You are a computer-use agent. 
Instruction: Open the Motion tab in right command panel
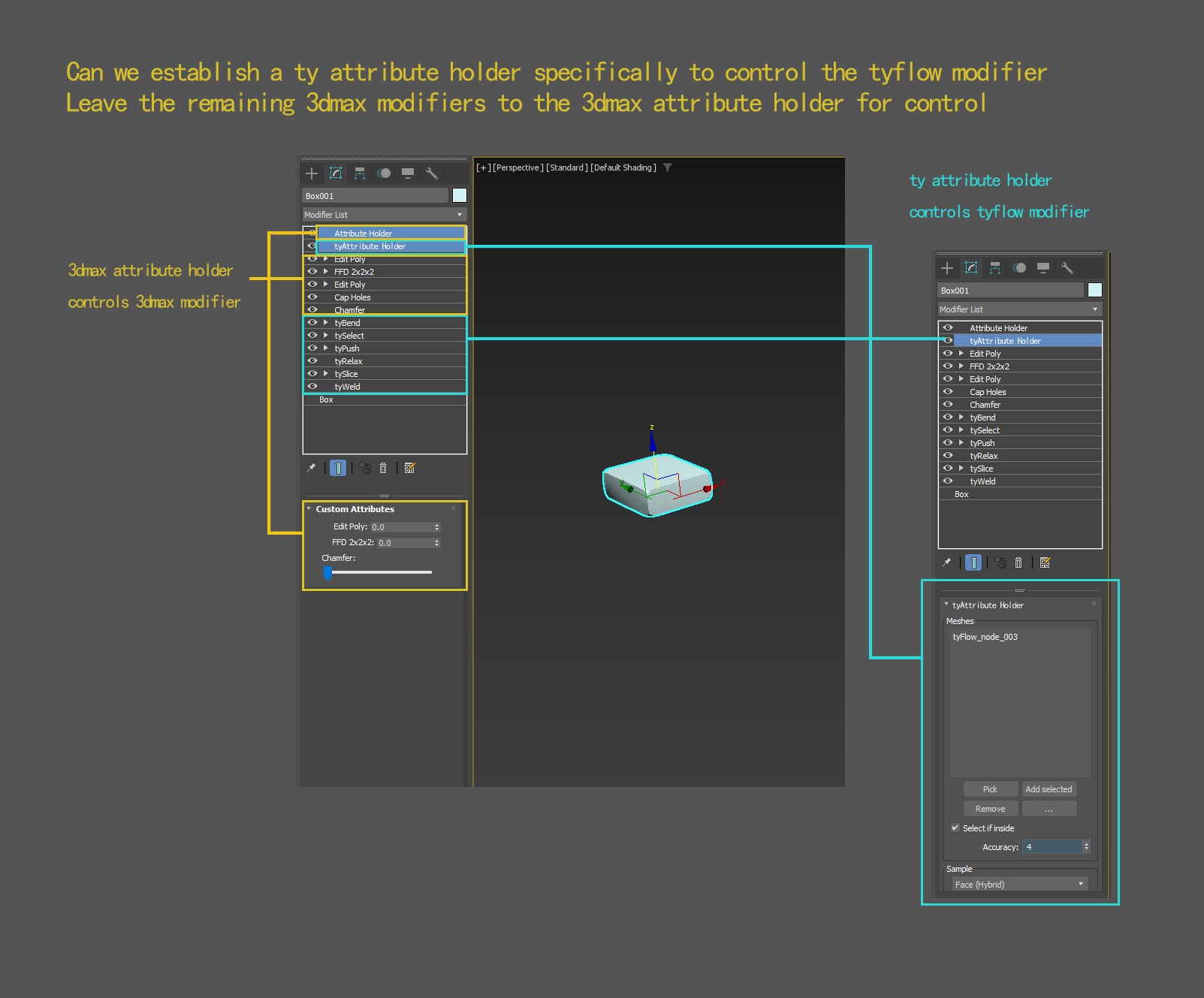point(1019,268)
